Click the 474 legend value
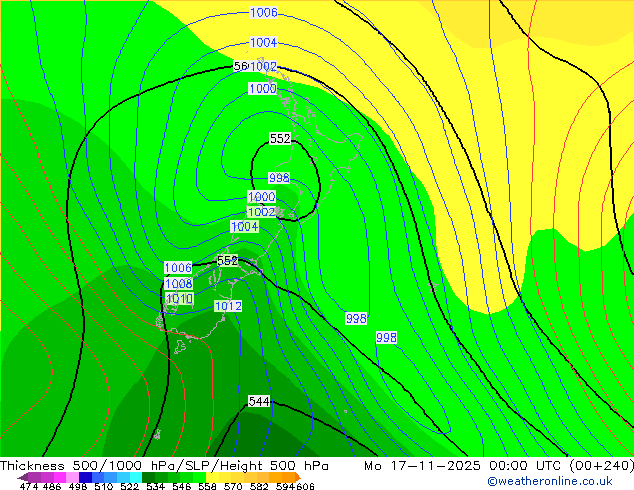The height and width of the screenshot is (490, 634). click(29, 486)
